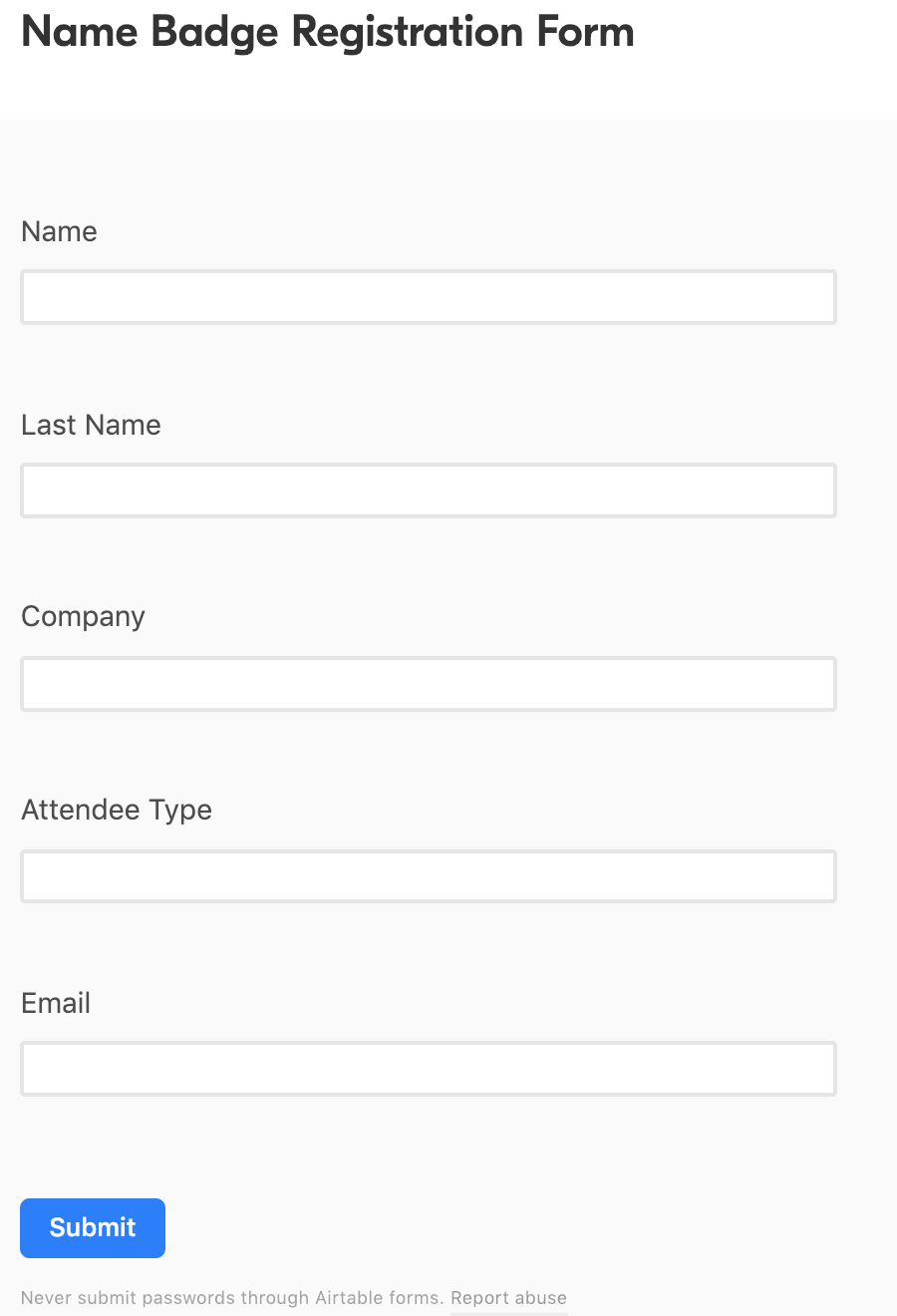This screenshot has height=1316, width=897.
Task: Click the Name field label
Action: click(x=59, y=231)
